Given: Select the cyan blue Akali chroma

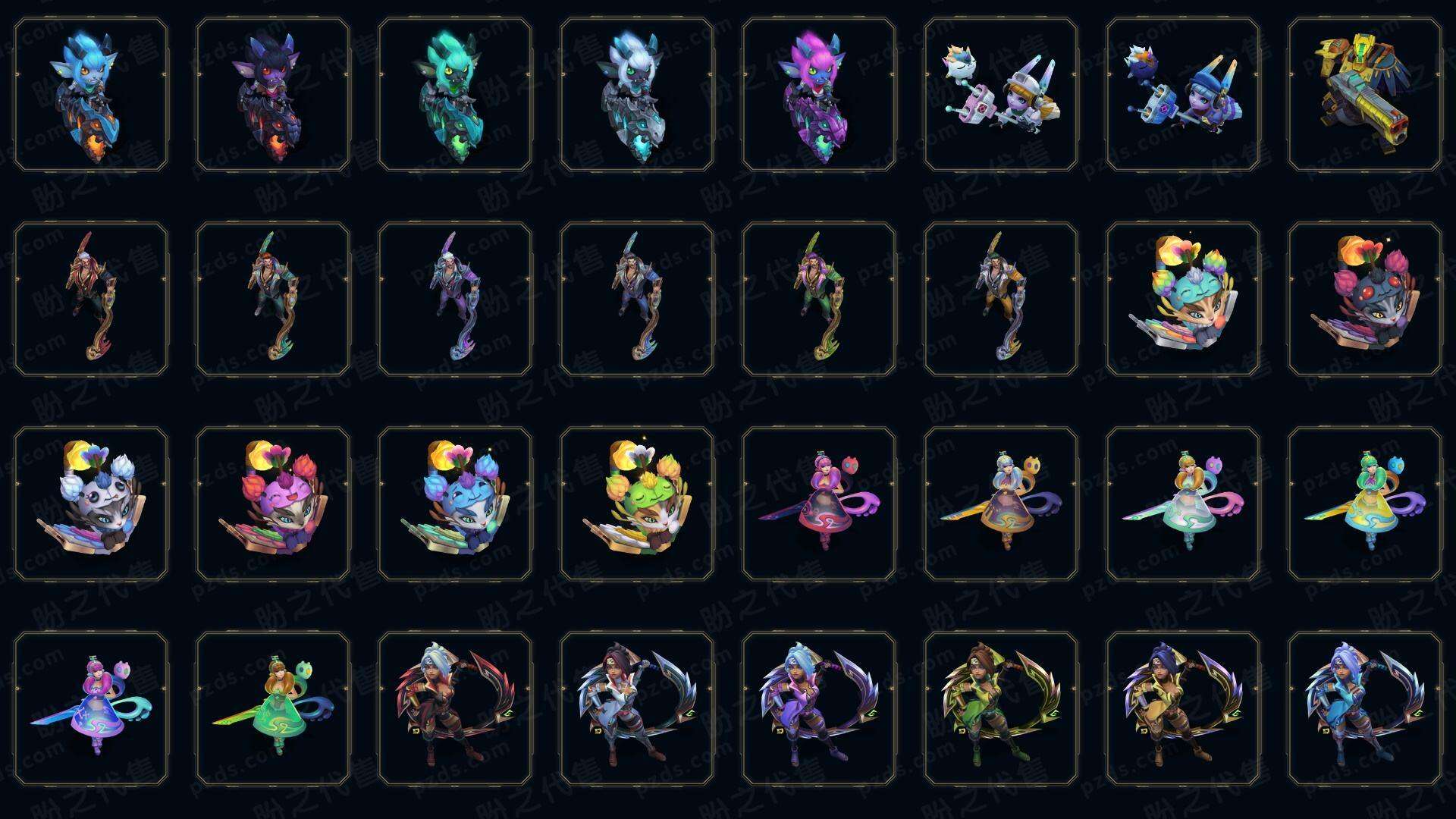Looking at the screenshot, I should (x=1365, y=708).
